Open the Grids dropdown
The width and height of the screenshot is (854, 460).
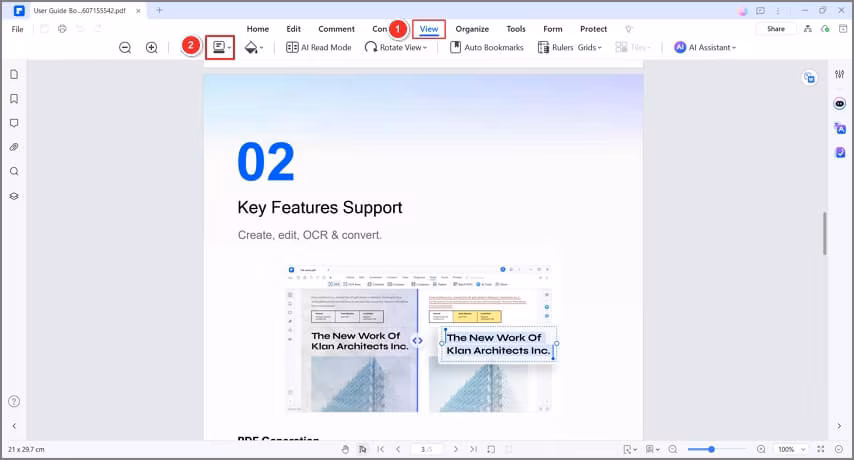pos(590,47)
